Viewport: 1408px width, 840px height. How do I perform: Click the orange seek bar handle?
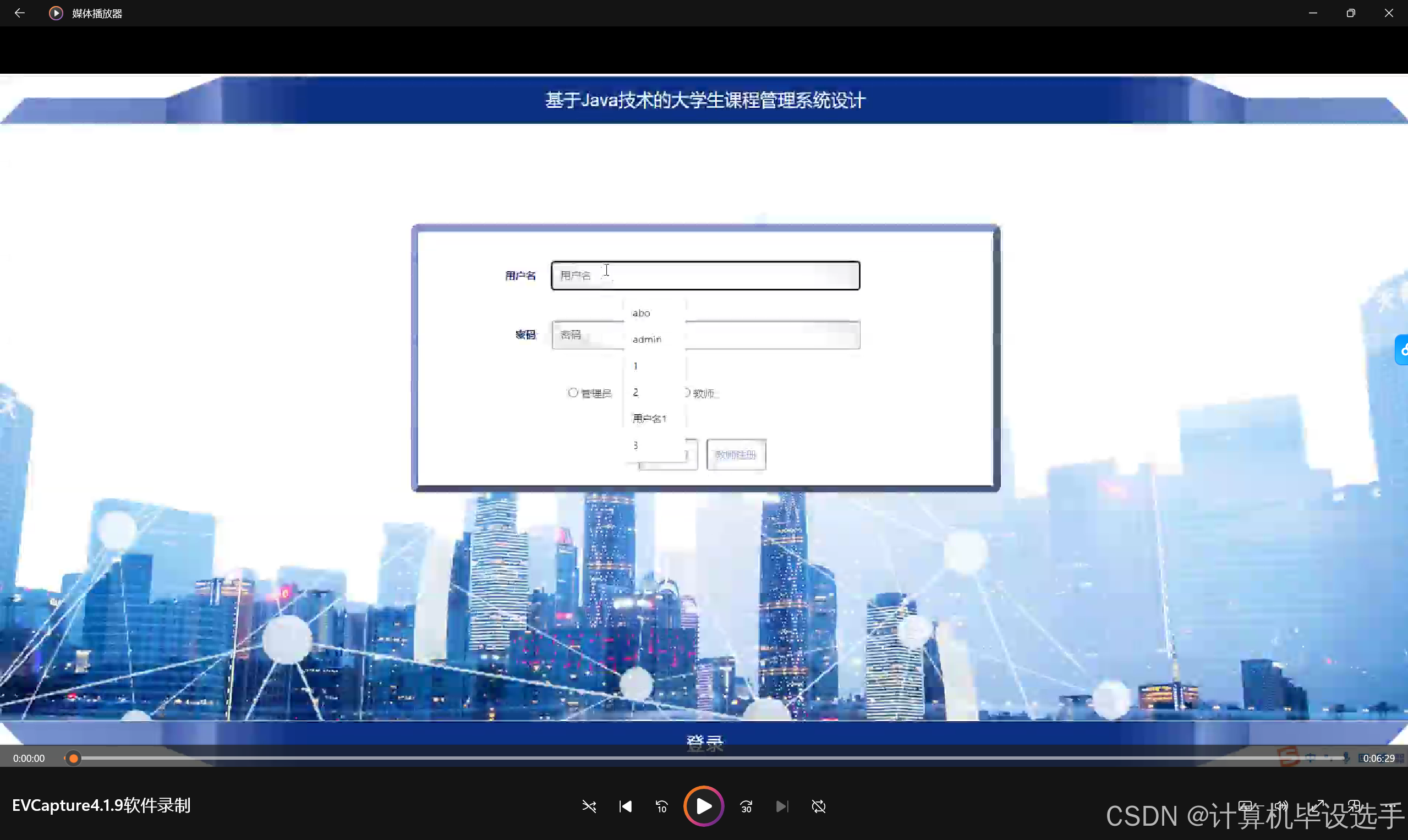pos(73,758)
